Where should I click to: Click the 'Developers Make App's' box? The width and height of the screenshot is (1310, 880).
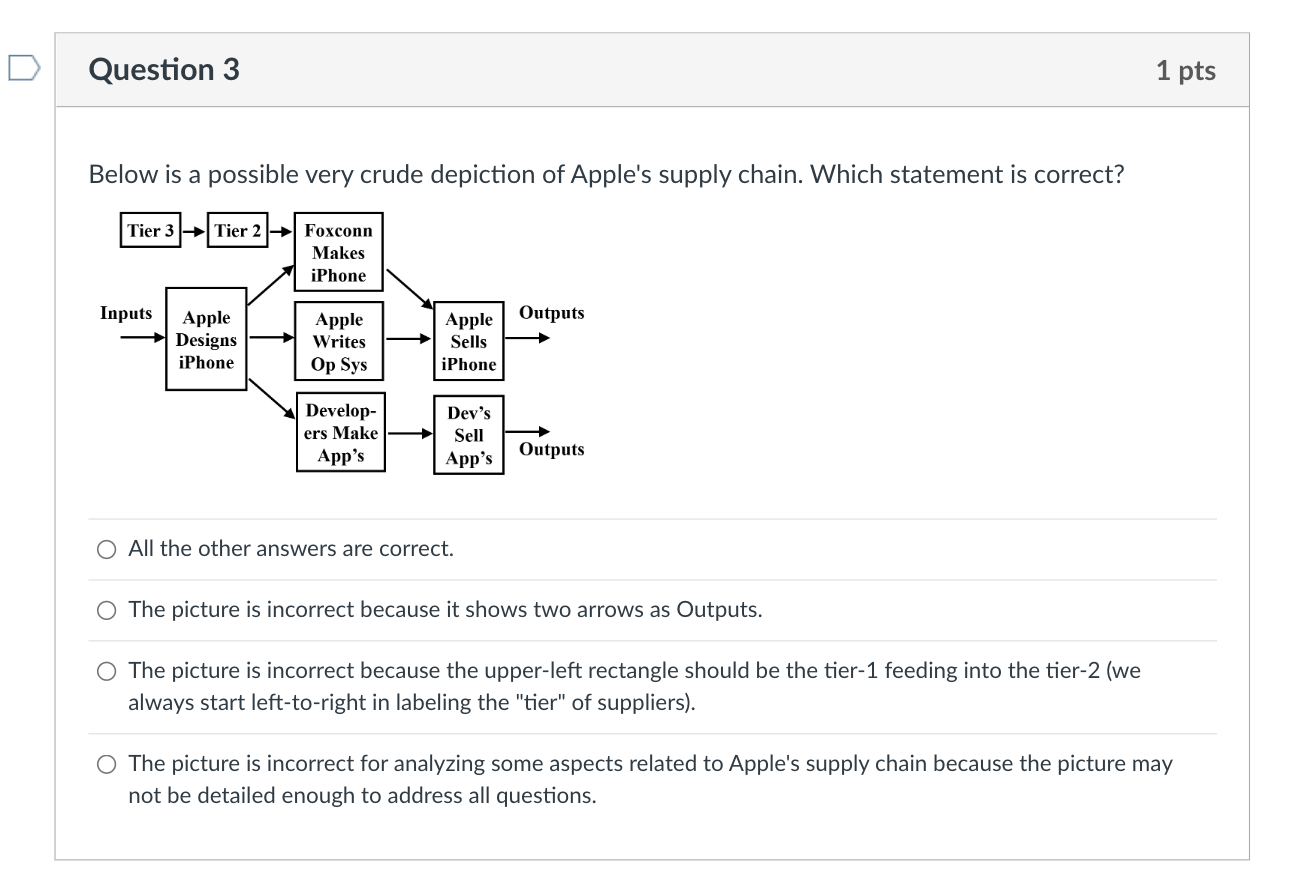(340, 433)
